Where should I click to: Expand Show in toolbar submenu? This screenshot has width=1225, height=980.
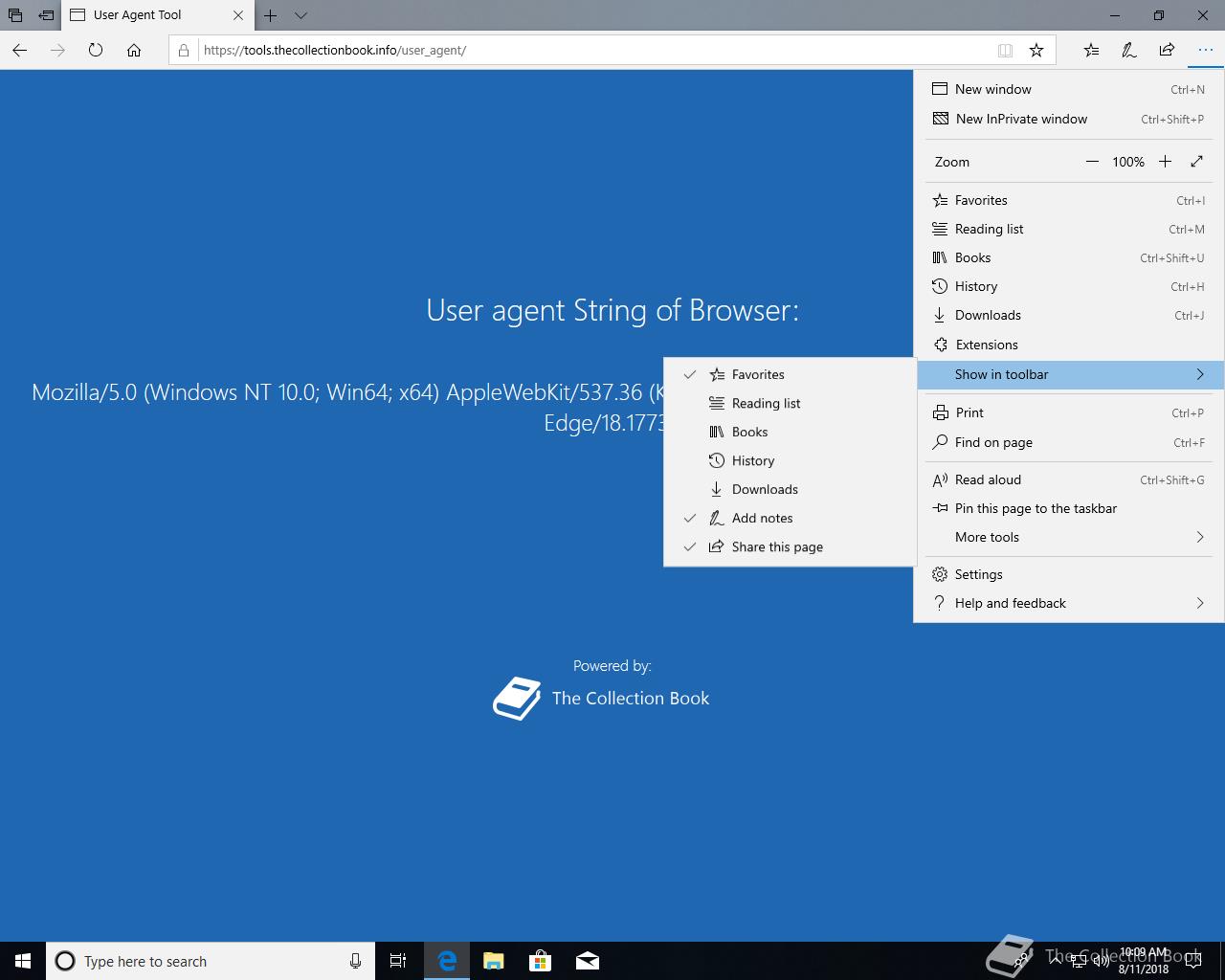click(1068, 374)
